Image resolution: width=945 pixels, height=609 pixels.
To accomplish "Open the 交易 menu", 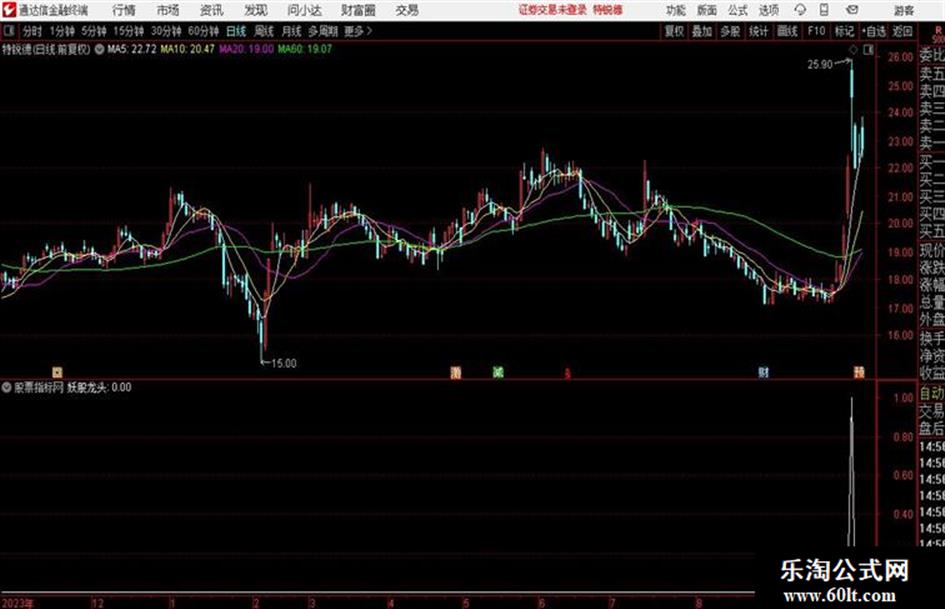I will tap(407, 10).
